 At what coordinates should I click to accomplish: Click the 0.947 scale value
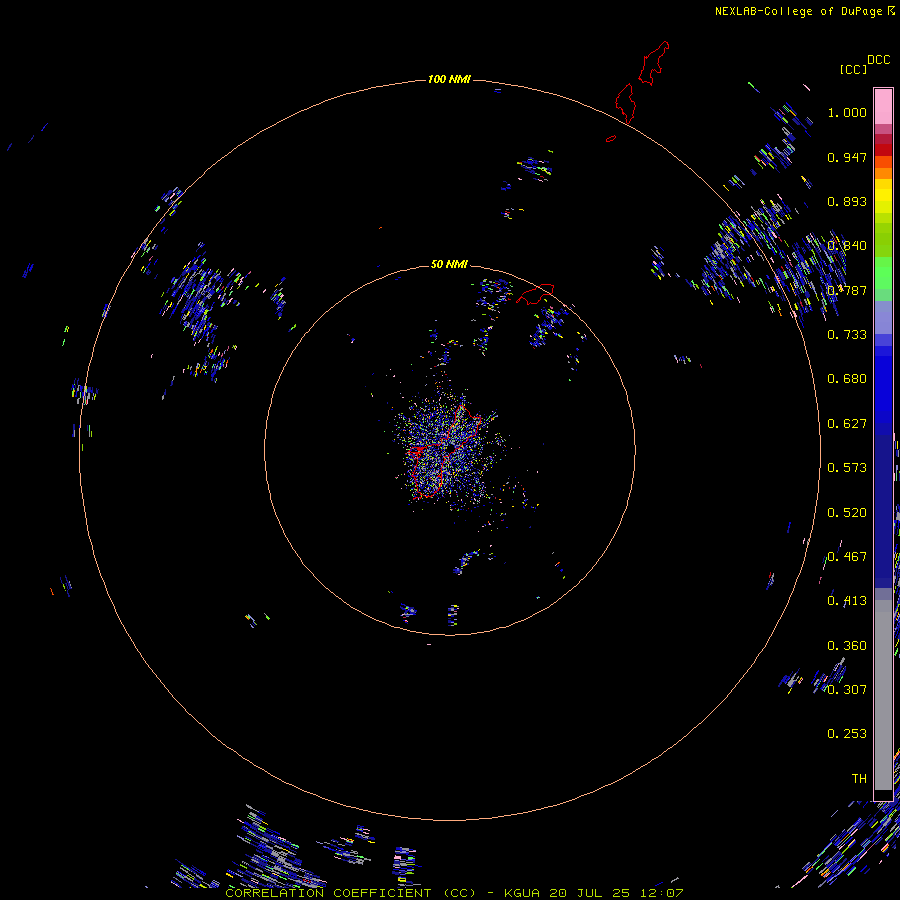847,157
